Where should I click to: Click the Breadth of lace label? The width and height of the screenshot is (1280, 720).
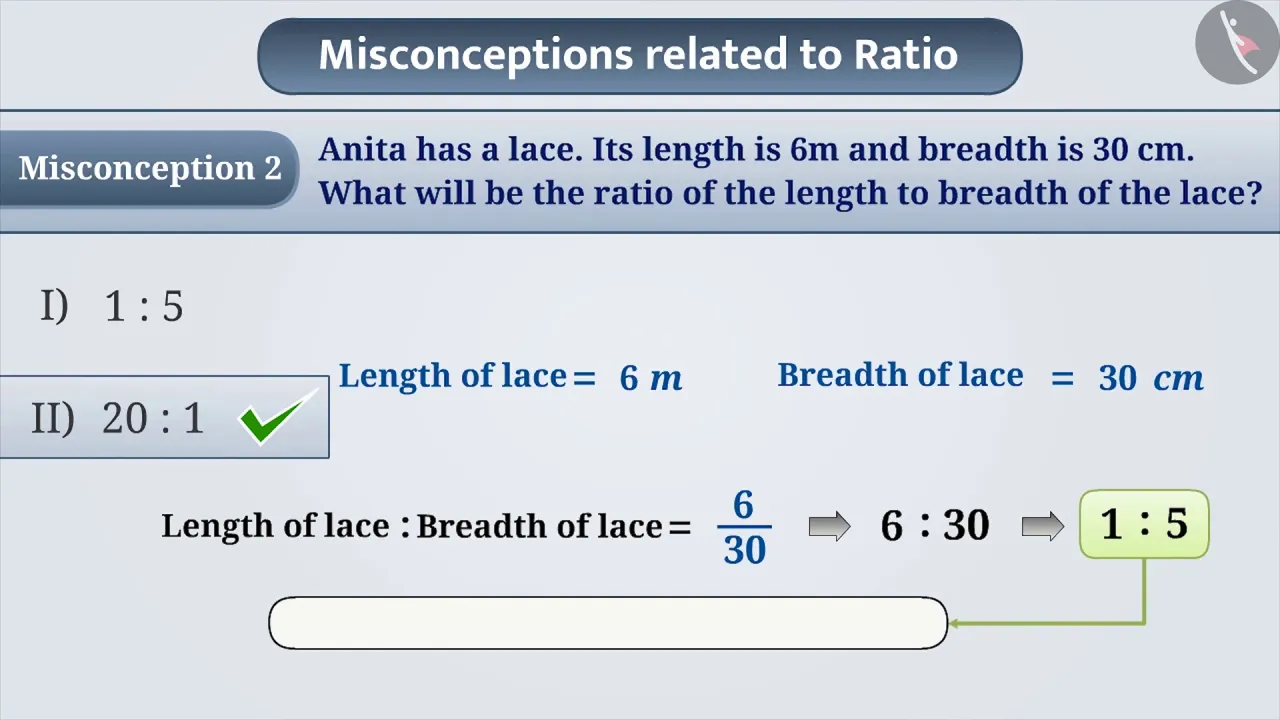click(900, 375)
